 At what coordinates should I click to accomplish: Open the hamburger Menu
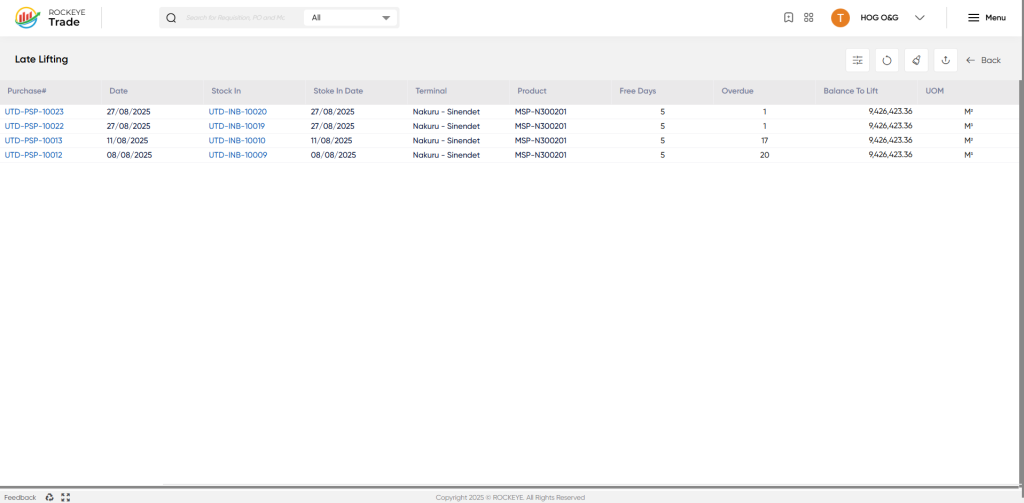click(986, 18)
